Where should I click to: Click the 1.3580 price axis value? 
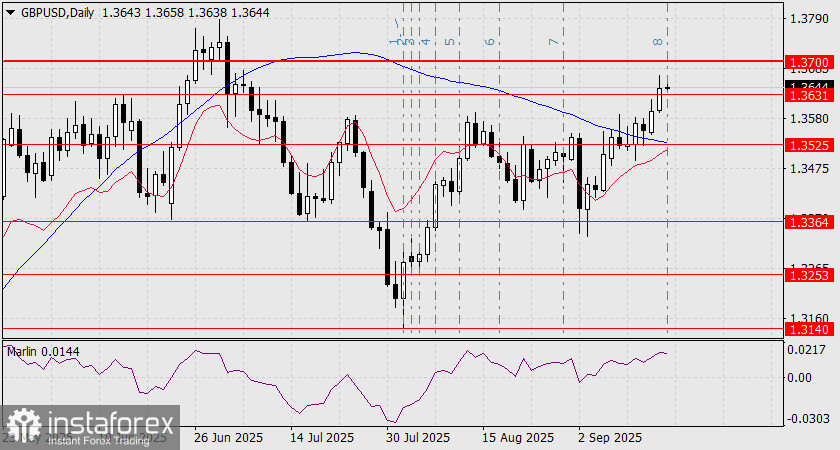coord(809,118)
